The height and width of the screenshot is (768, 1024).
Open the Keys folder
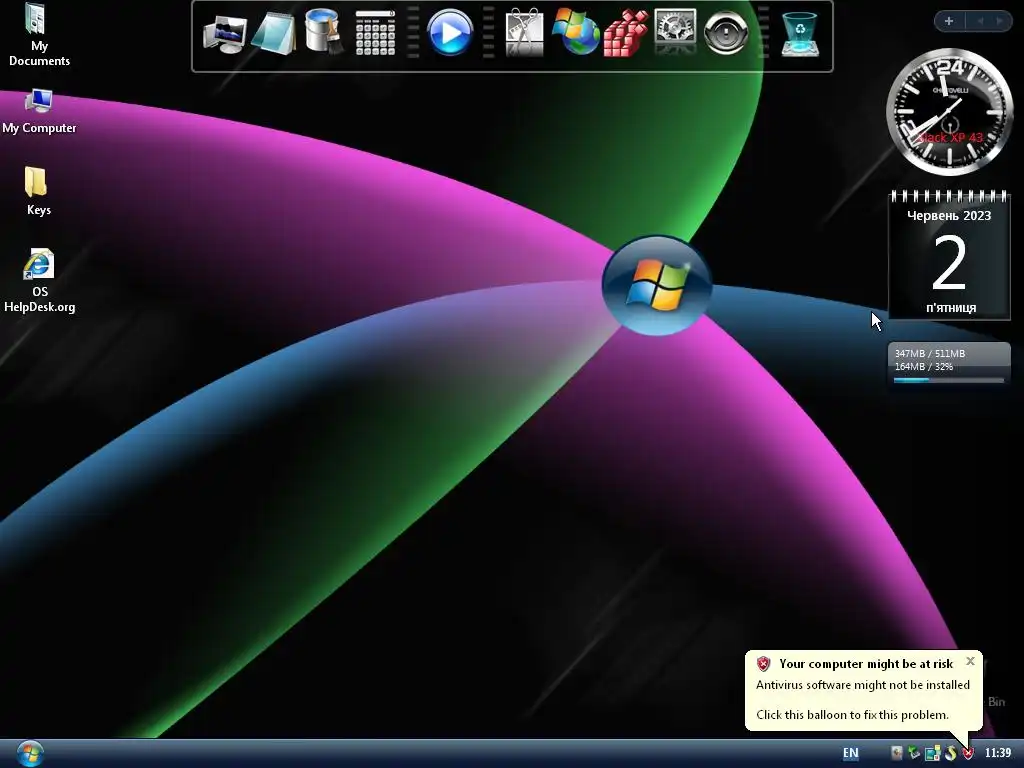pos(38,191)
